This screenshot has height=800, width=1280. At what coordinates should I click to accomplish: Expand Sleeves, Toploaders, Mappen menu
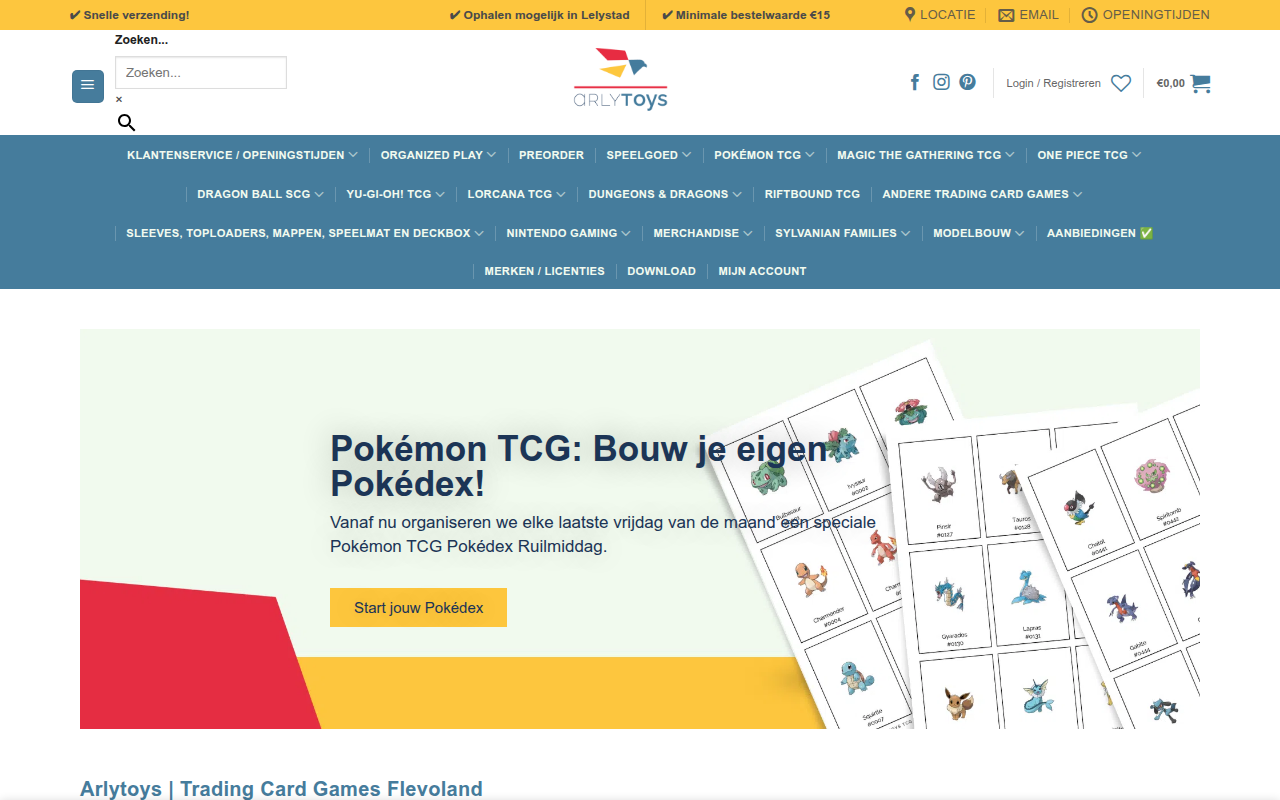click(x=305, y=233)
